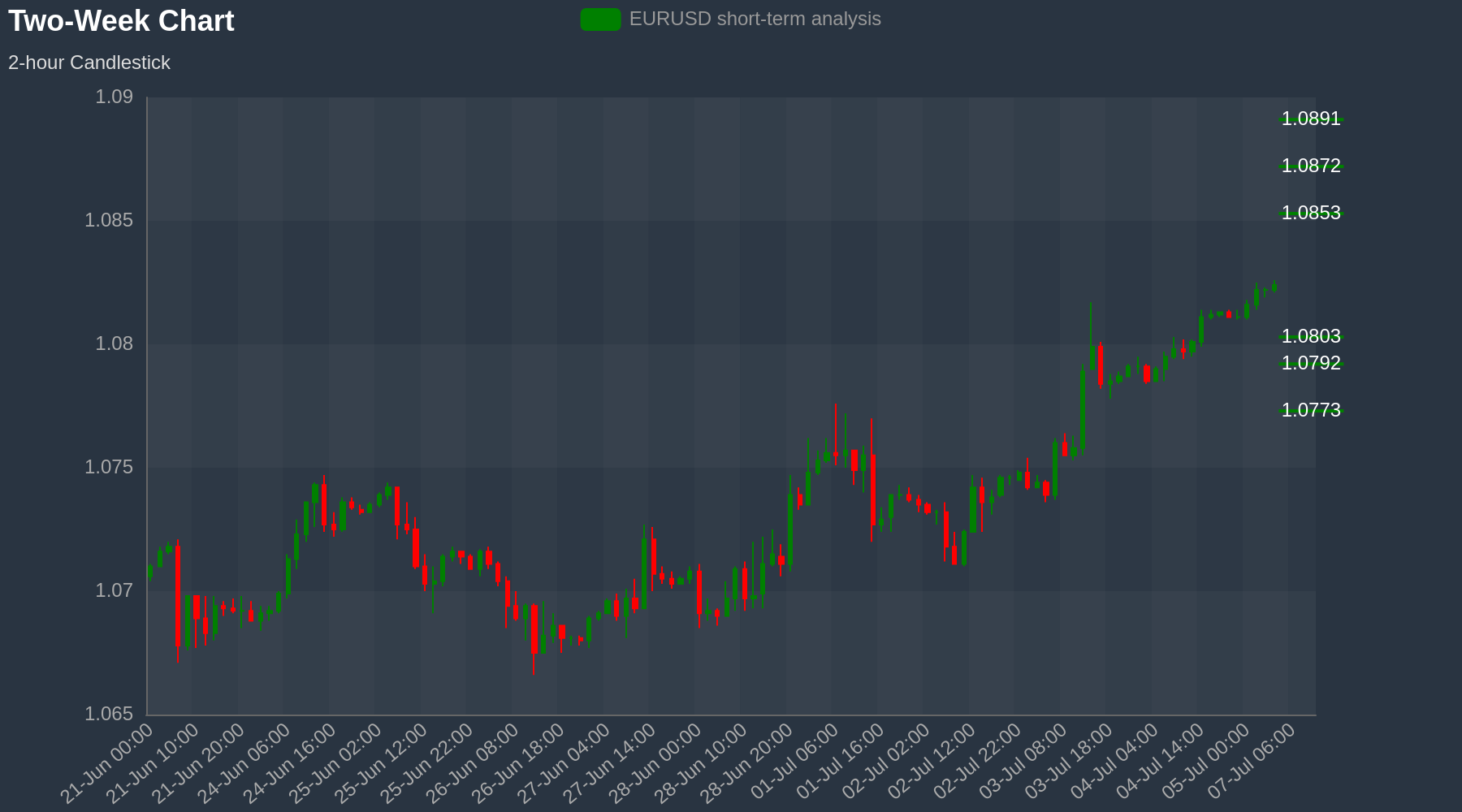
Task: Click the 28-Jun 00:00 x-axis label
Action: click(x=655, y=765)
